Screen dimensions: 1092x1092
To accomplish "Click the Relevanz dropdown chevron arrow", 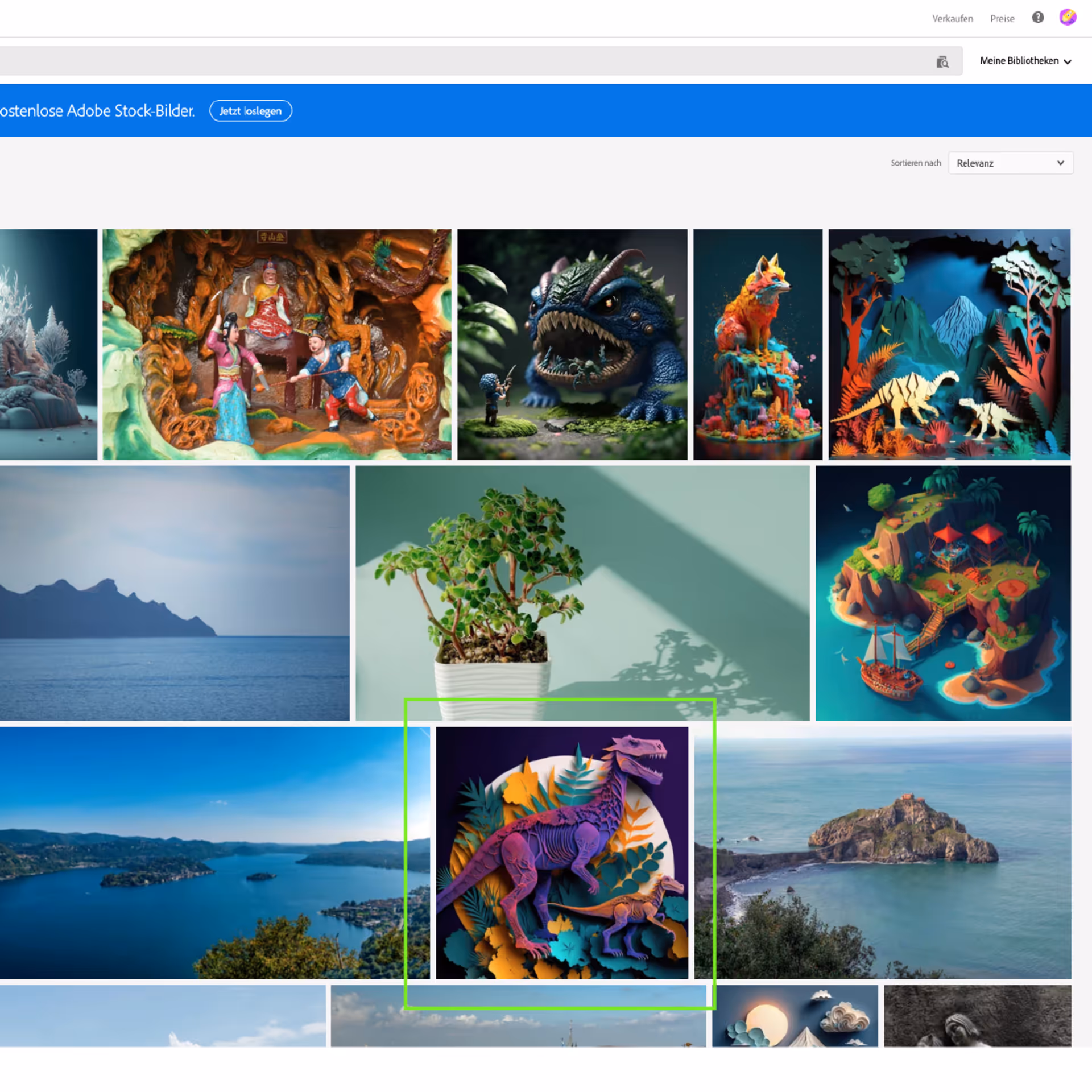I will coord(1060,163).
